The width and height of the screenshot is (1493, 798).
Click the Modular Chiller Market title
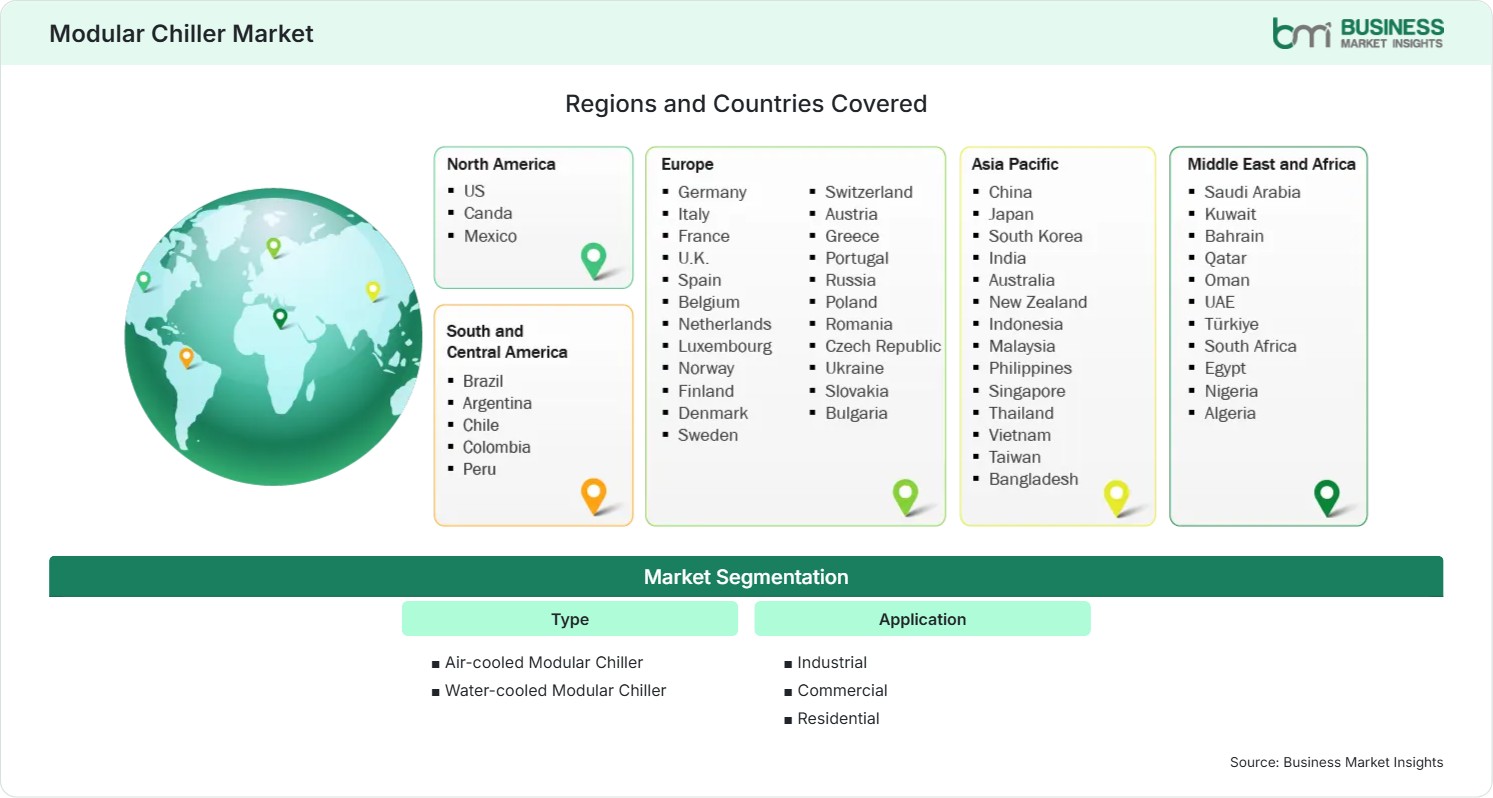[181, 34]
